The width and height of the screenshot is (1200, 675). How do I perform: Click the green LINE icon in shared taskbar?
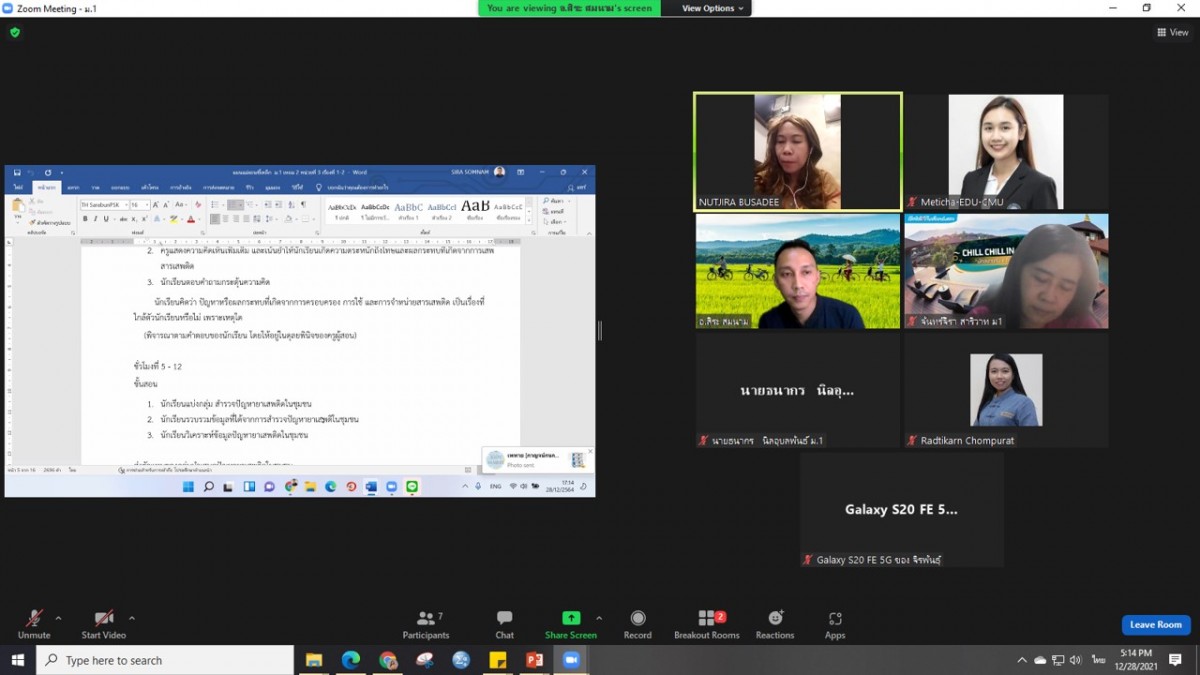[x=412, y=487]
